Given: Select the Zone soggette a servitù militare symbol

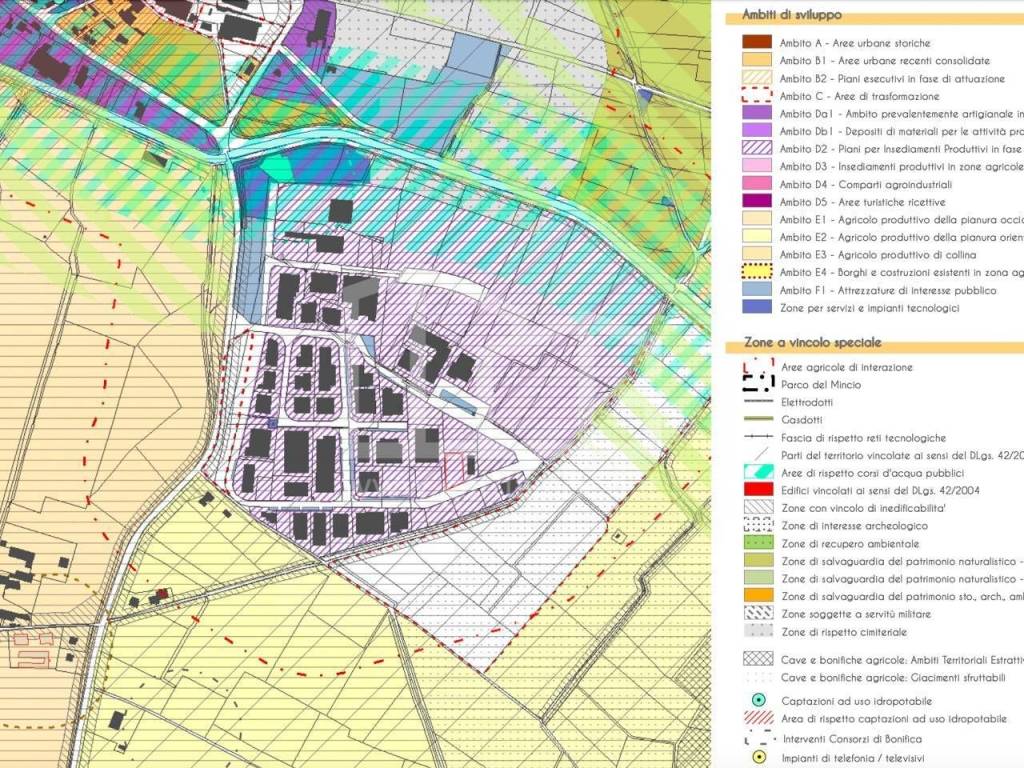Looking at the screenshot, I should click(757, 613).
